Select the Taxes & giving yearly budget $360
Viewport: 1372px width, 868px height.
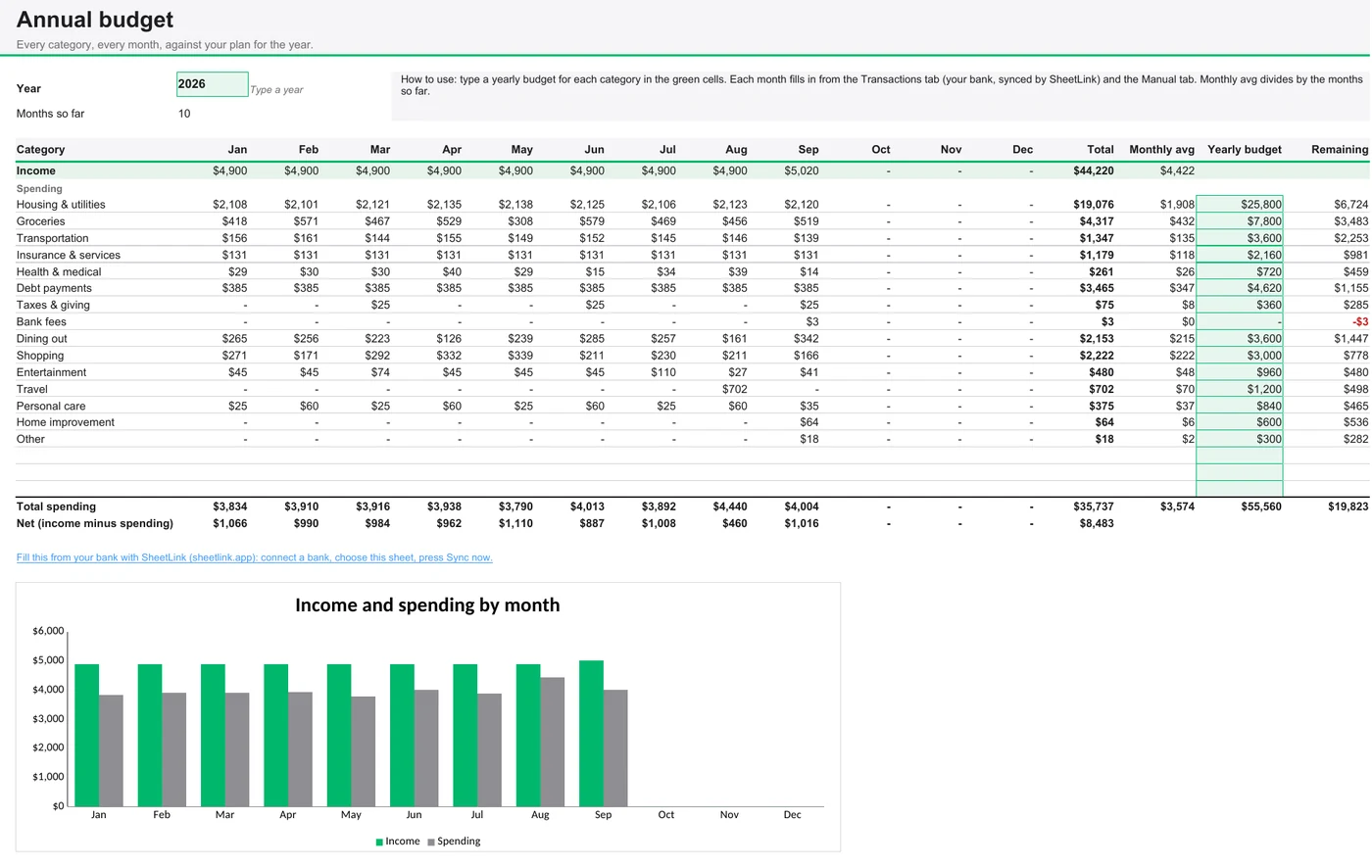click(x=1240, y=305)
